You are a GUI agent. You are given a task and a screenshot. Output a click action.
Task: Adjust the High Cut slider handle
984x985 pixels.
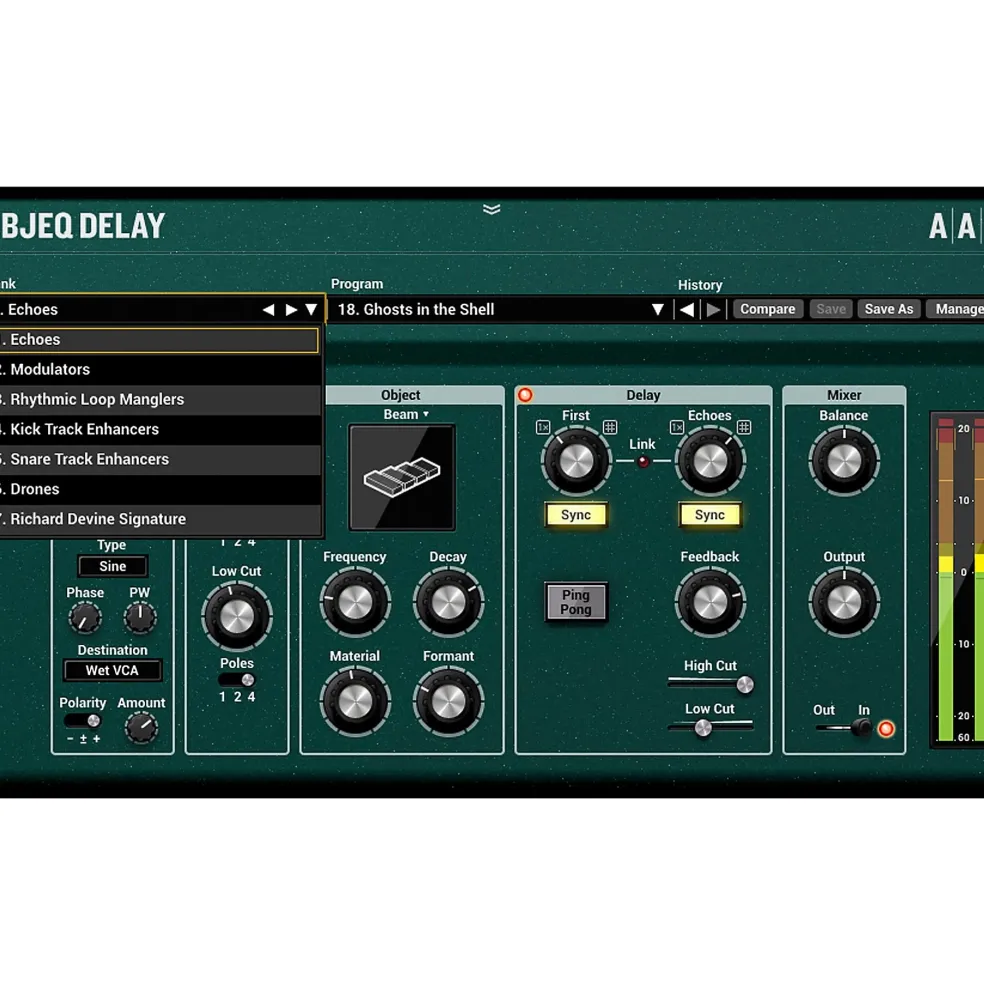pyautogui.click(x=745, y=685)
